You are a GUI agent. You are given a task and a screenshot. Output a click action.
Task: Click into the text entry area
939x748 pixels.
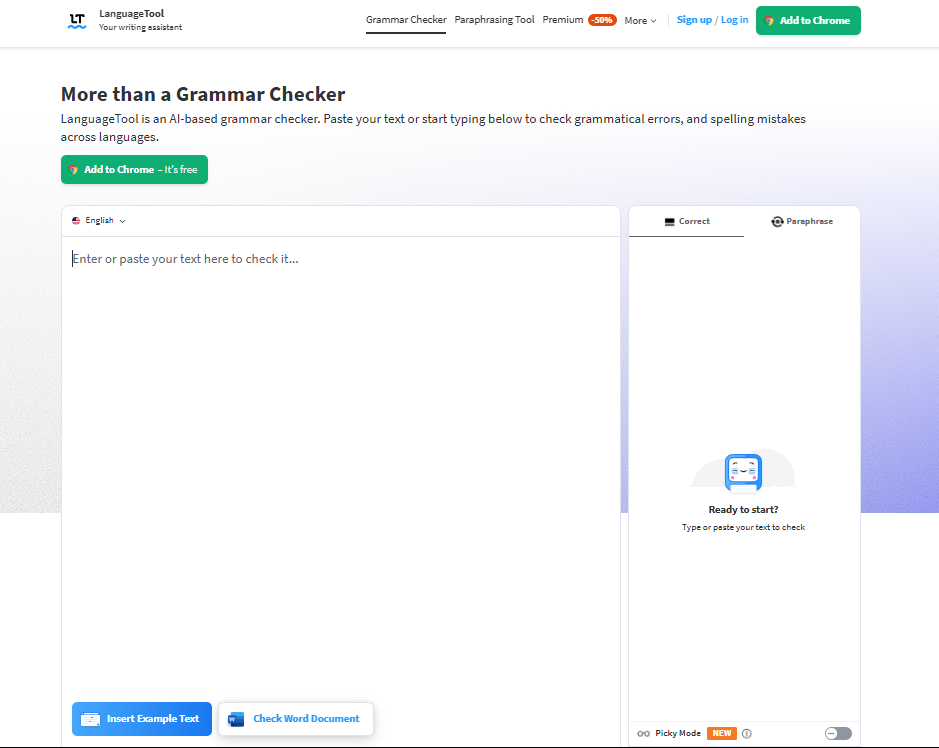tap(340, 450)
